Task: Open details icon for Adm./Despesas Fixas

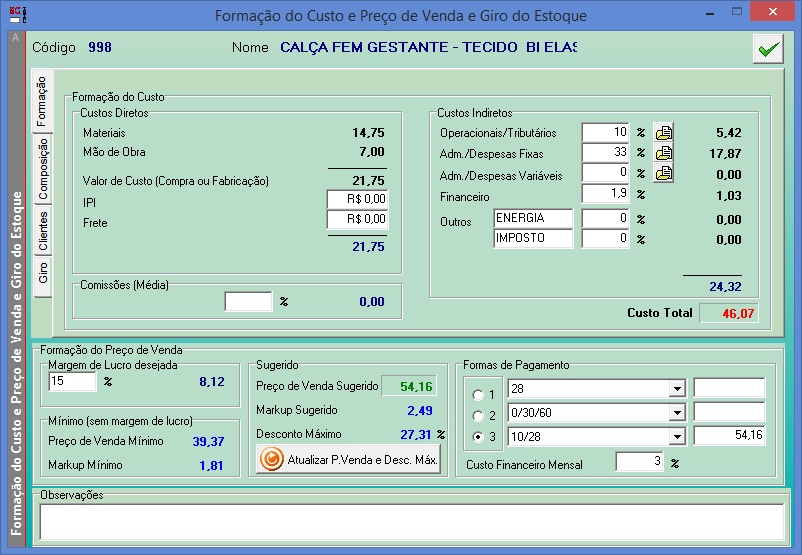Action: coord(663,153)
